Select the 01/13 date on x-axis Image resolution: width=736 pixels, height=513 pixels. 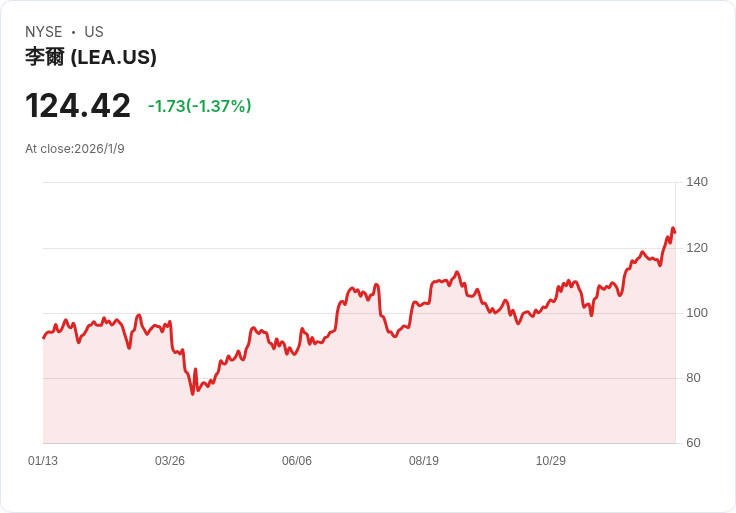click(x=43, y=461)
